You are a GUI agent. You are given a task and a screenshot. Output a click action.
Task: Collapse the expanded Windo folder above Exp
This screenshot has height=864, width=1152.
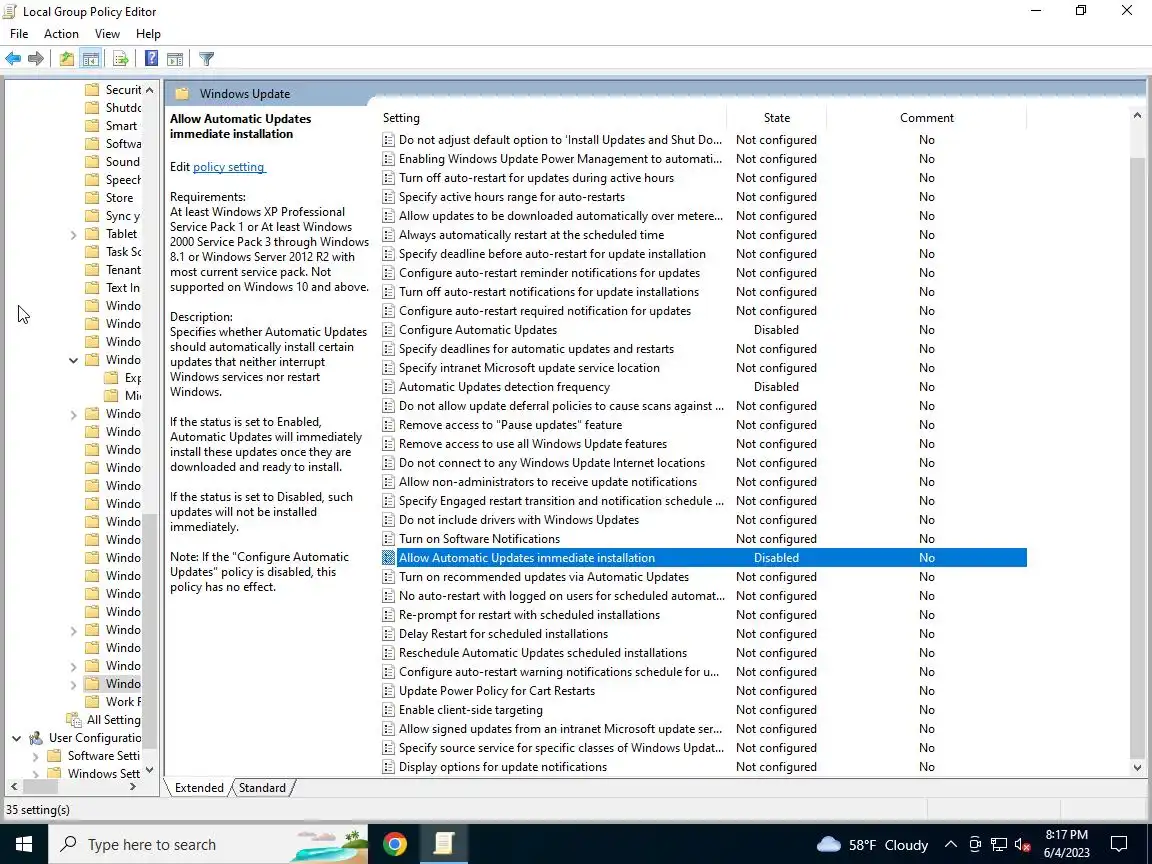pyautogui.click(x=73, y=360)
